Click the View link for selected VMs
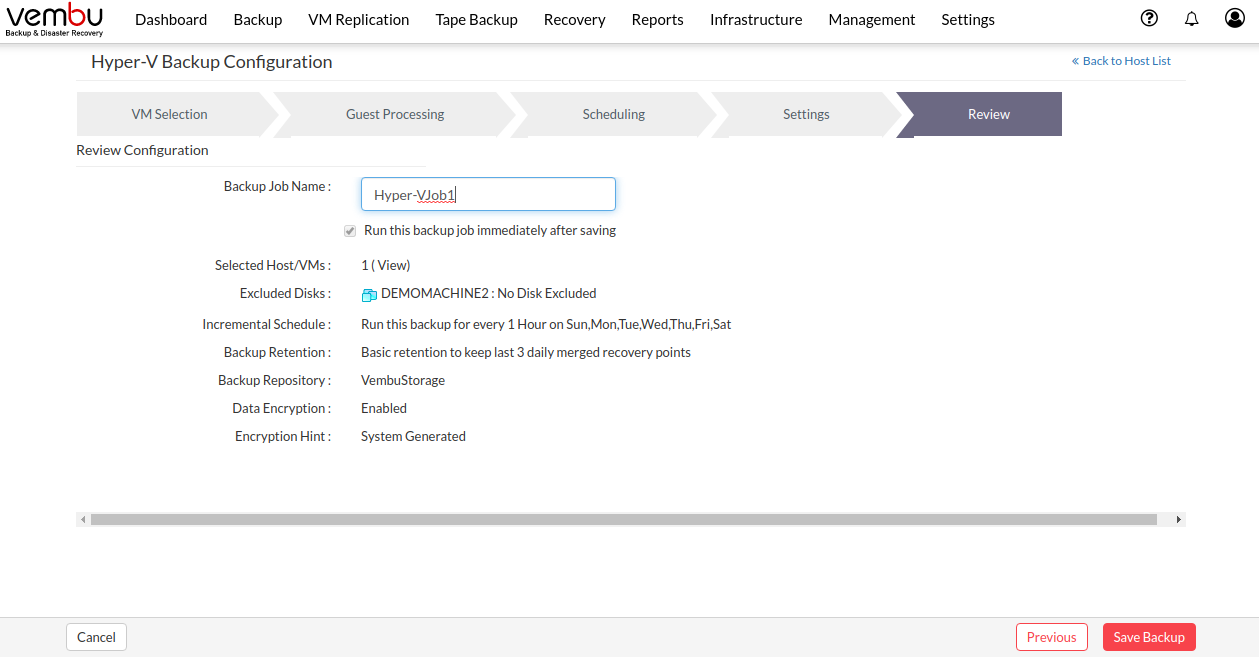Viewport: 1259px width, 667px height. (393, 265)
